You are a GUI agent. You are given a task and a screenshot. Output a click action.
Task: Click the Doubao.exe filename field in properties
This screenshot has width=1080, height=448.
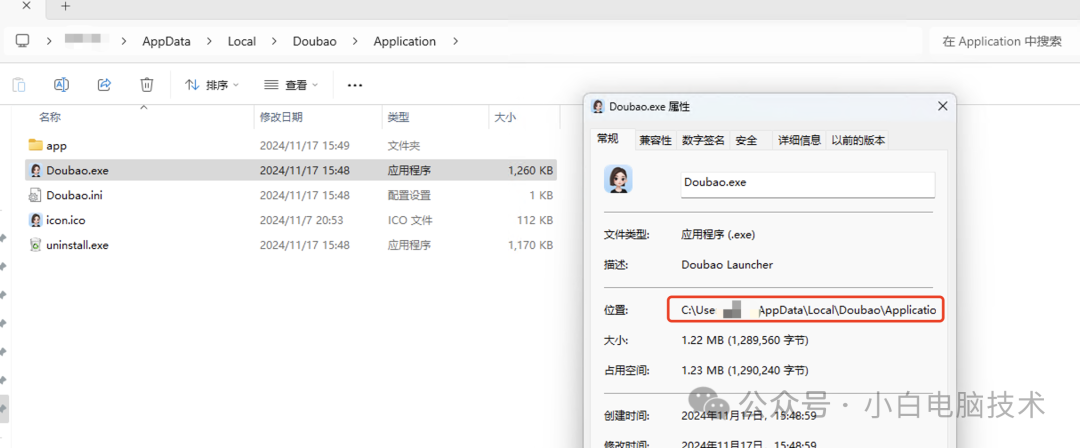click(807, 185)
